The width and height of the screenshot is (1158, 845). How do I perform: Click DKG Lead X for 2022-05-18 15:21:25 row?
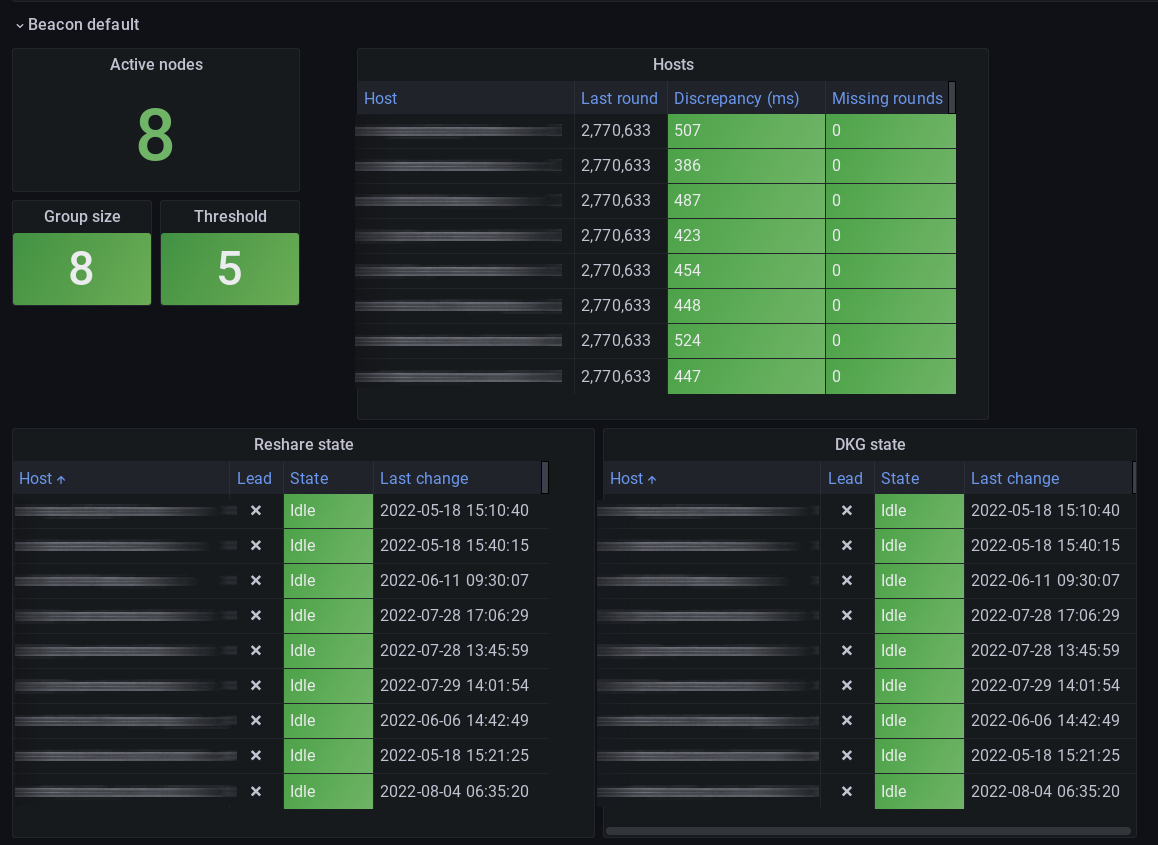pyautogui.click(x=846, y=756)
